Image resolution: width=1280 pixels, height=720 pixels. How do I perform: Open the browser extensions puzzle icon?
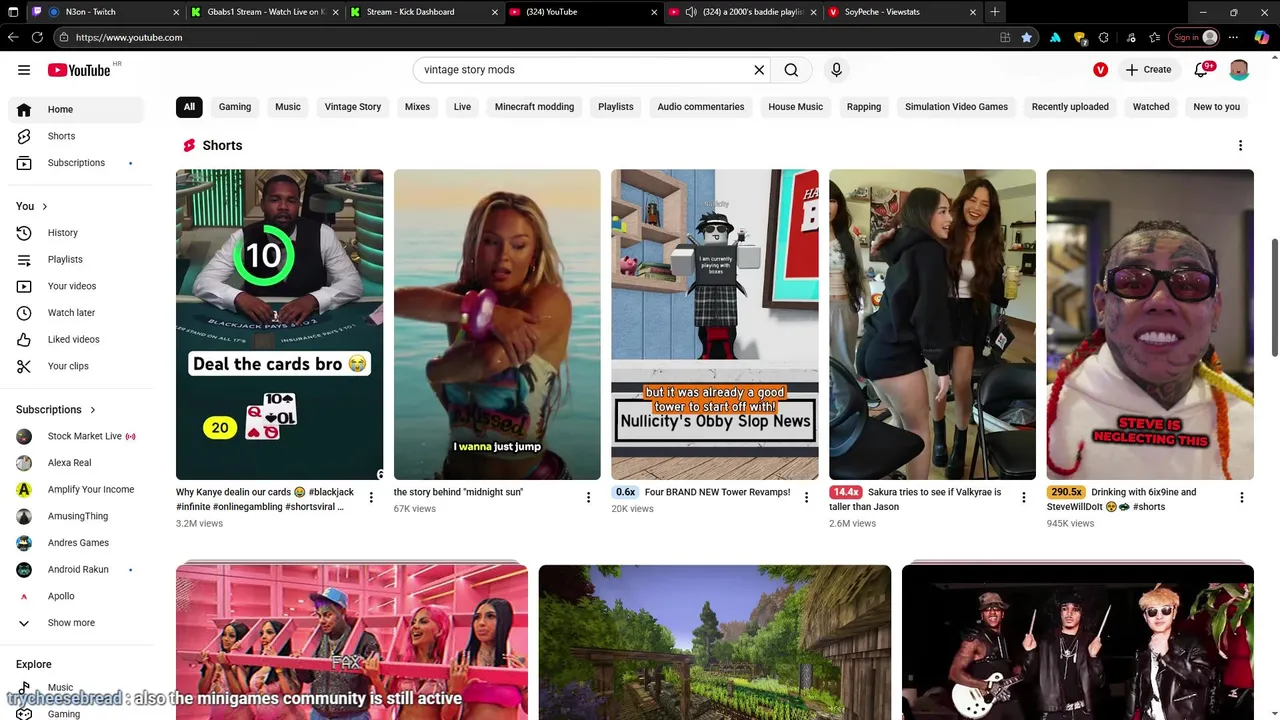click(x=1103, y=37)
